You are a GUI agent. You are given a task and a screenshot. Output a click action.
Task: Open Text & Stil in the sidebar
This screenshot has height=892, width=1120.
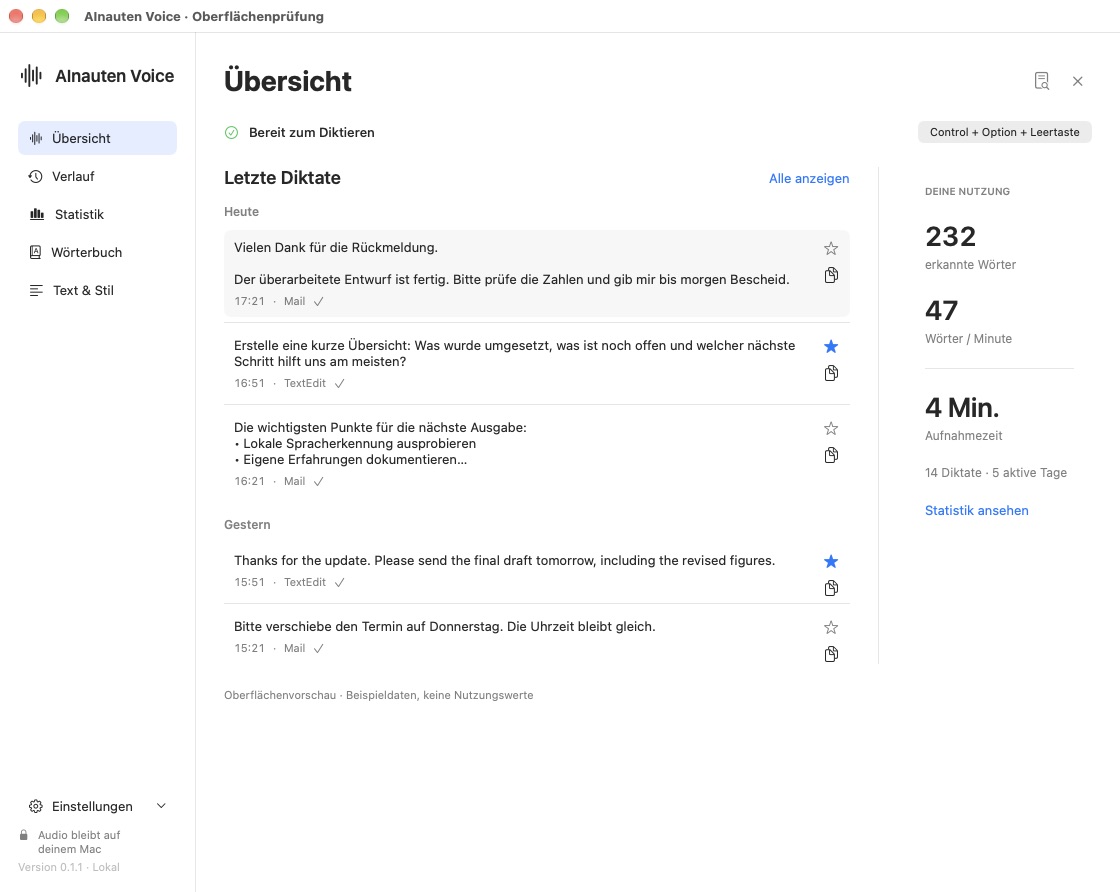(x=97, y=291)
